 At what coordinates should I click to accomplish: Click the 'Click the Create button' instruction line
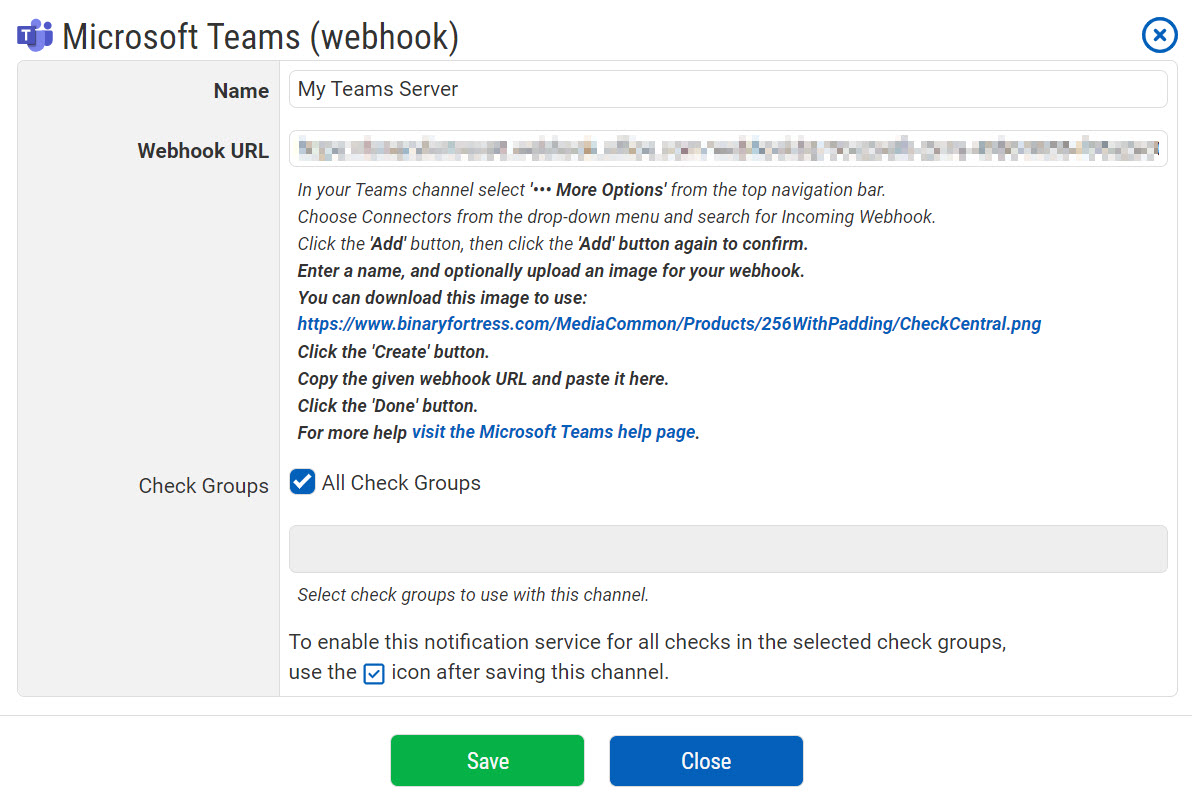[x=393, y=352]
